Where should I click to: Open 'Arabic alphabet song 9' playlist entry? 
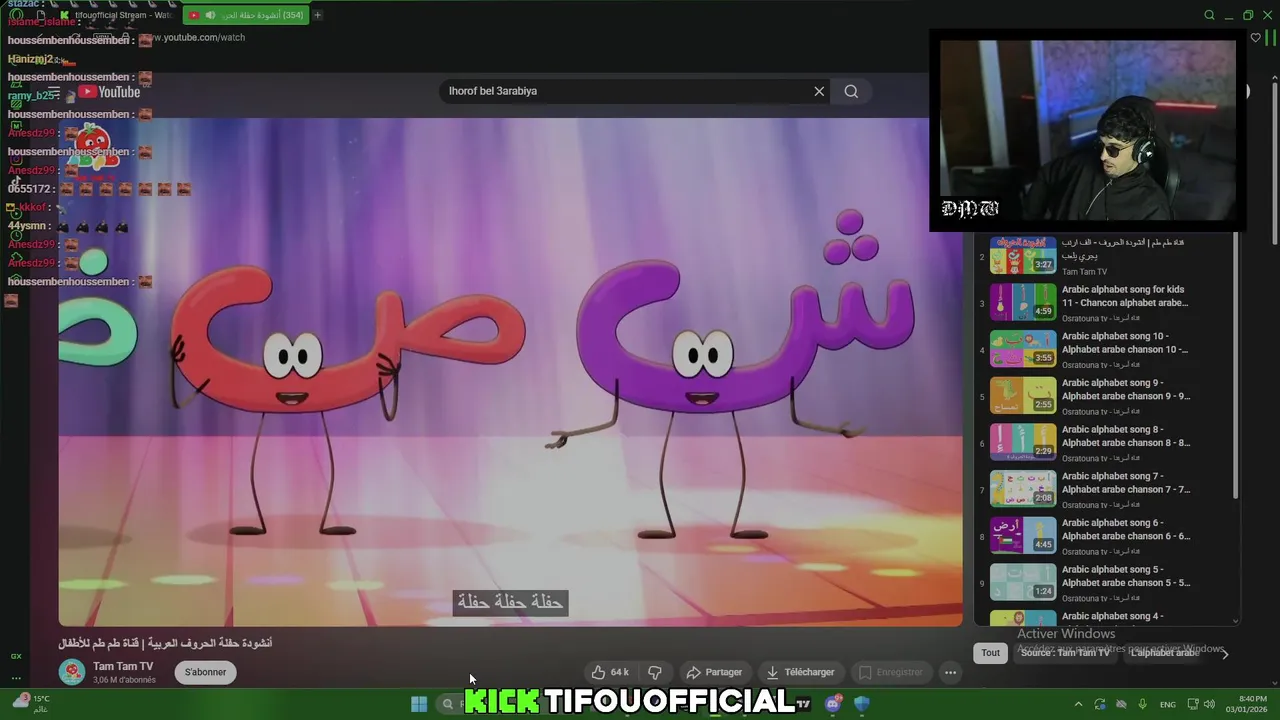coord(1105,396)
